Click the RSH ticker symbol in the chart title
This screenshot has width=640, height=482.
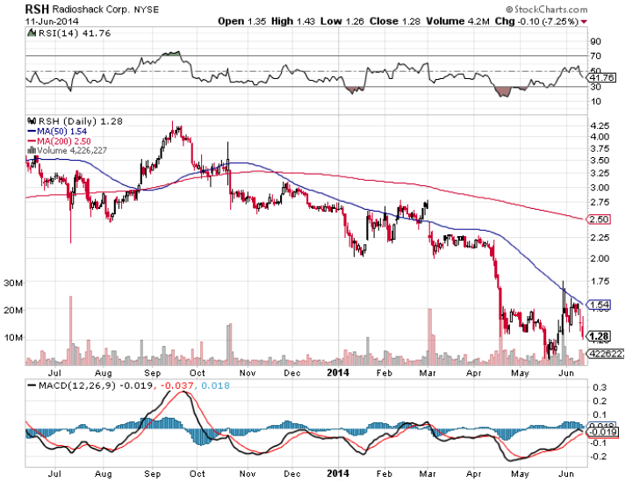[37, 9]
